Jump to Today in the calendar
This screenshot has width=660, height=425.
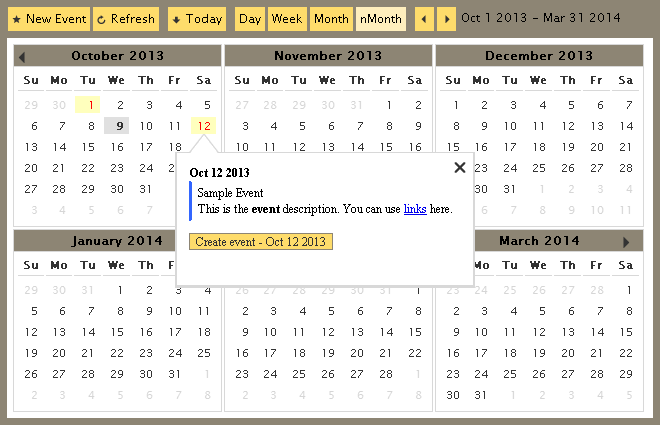[196, 19]
